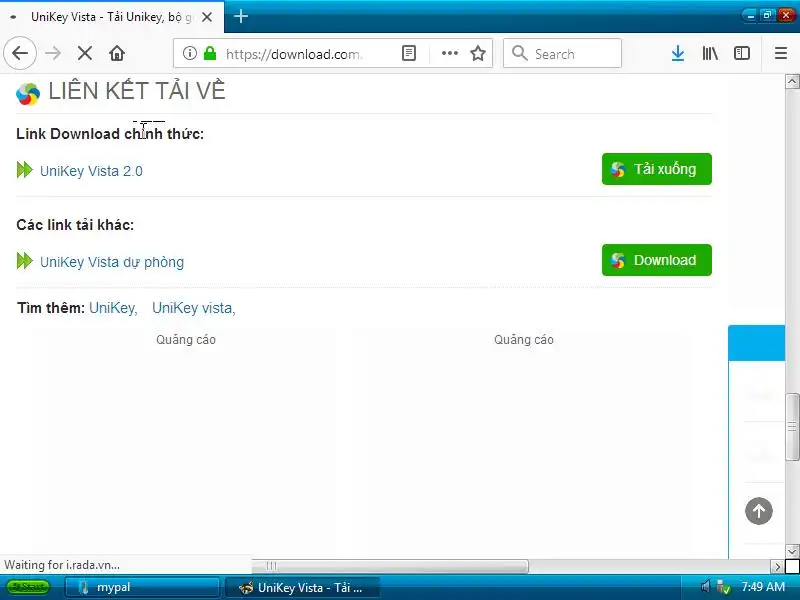800x600 pixels.
Task: Click the forward navigation arrow
Action: (x=53, y=53)
